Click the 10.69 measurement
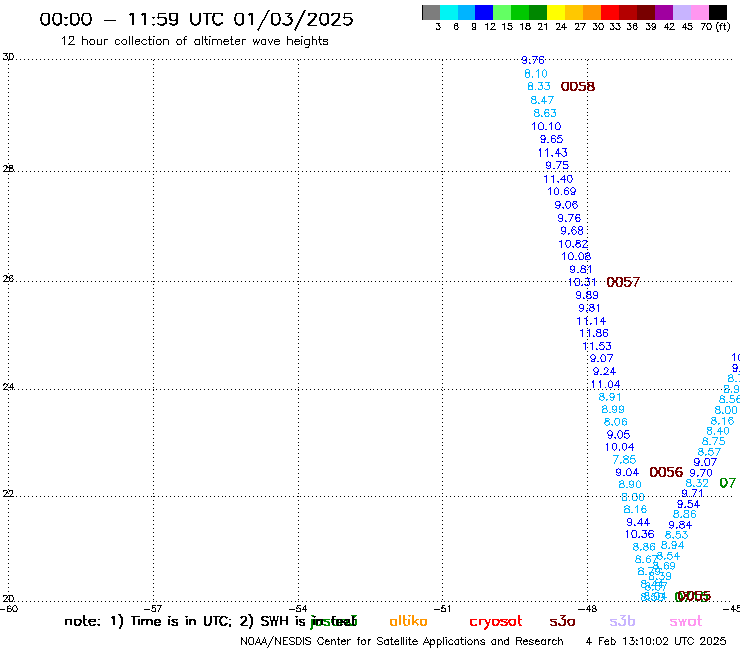 click(561, 192)
